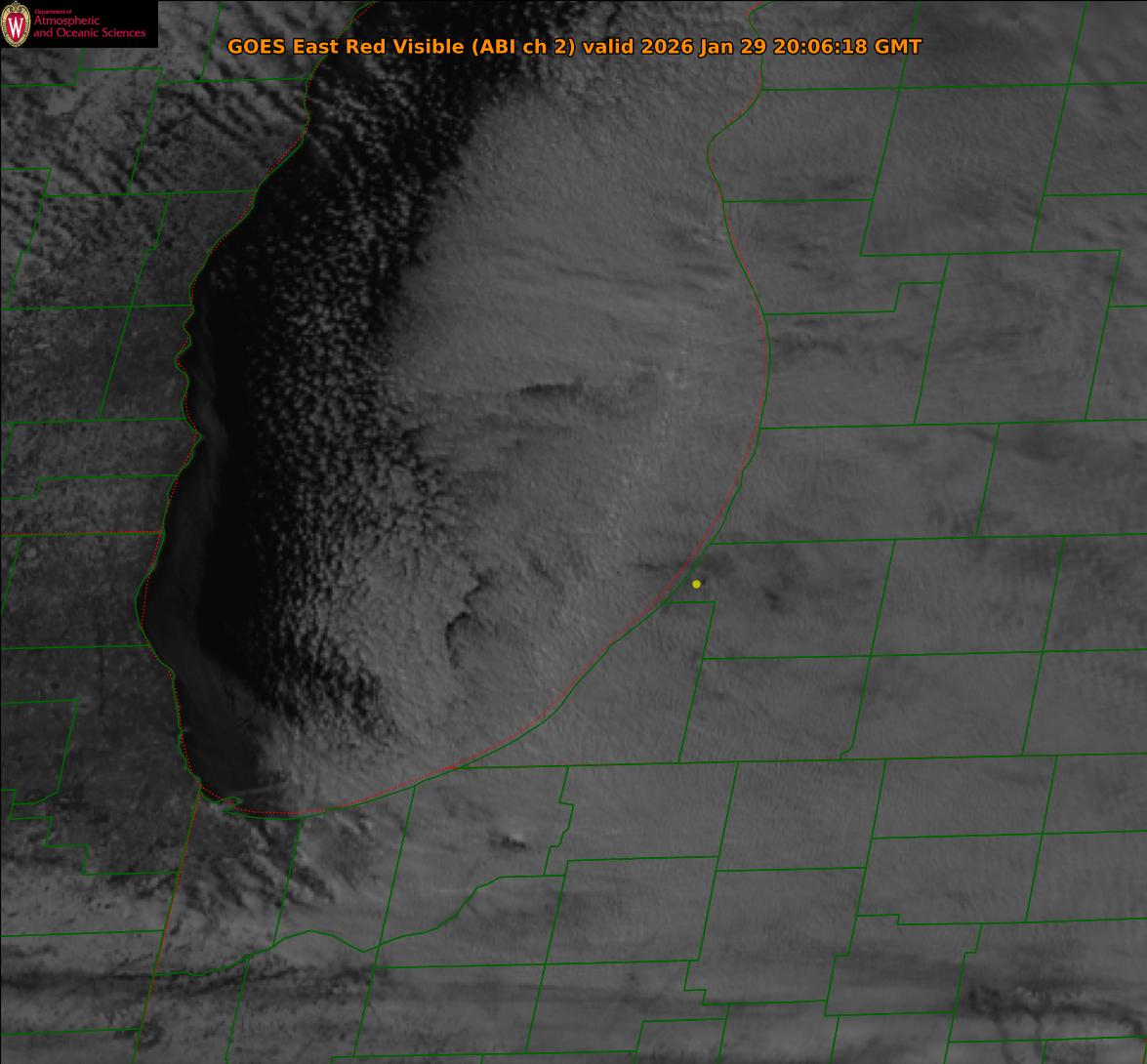Click the "(ABI ch 2)" channel label
This screenshot has height=1064, width=1147.
pyautogui.click(x=523, y=47)
